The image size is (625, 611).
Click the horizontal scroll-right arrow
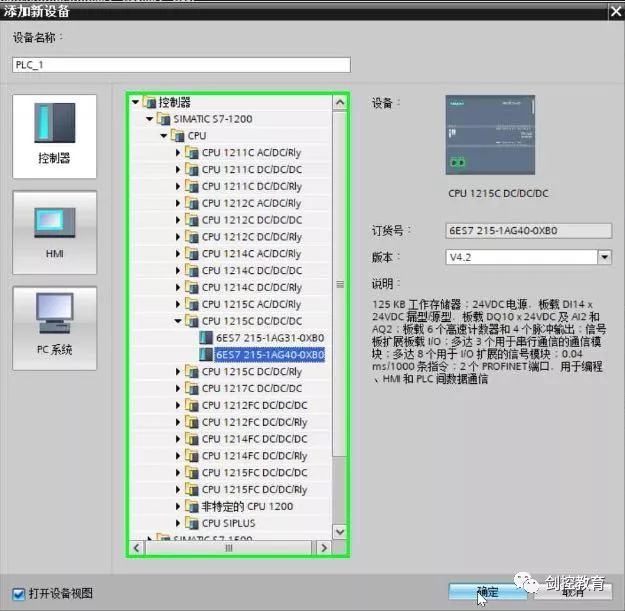pos(324,548)
